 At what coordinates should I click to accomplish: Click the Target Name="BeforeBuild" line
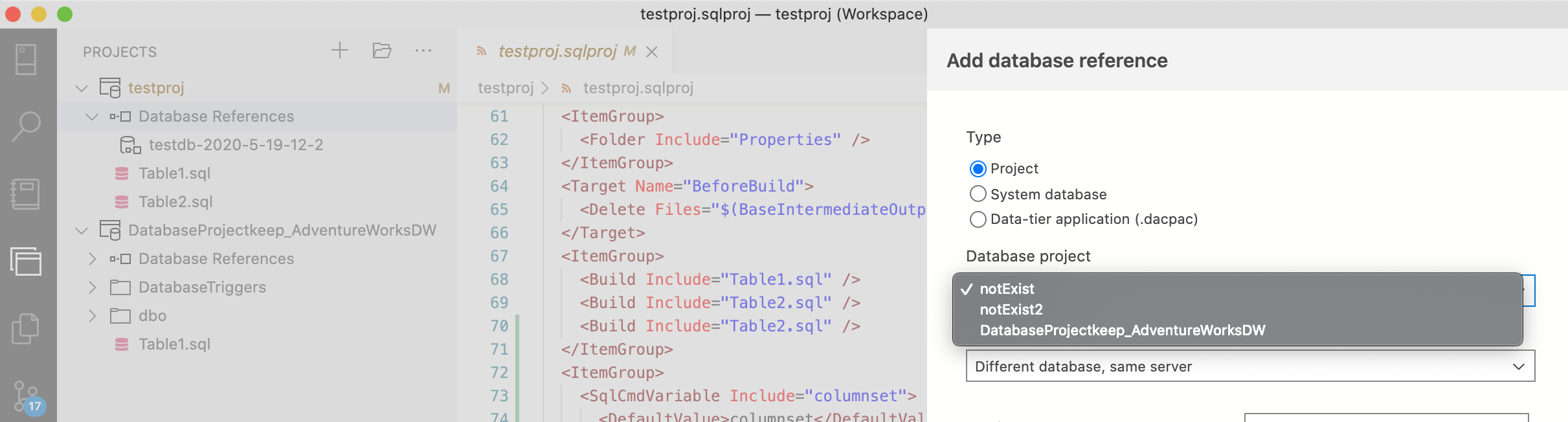(687, 186)
